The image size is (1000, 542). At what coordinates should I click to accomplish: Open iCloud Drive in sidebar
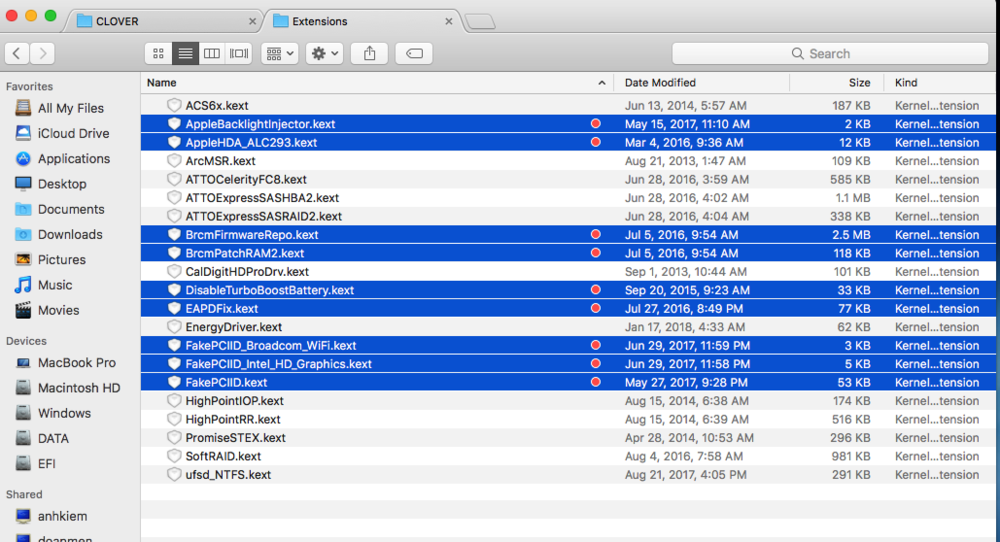pyautogui.click(x=73, y=133)
